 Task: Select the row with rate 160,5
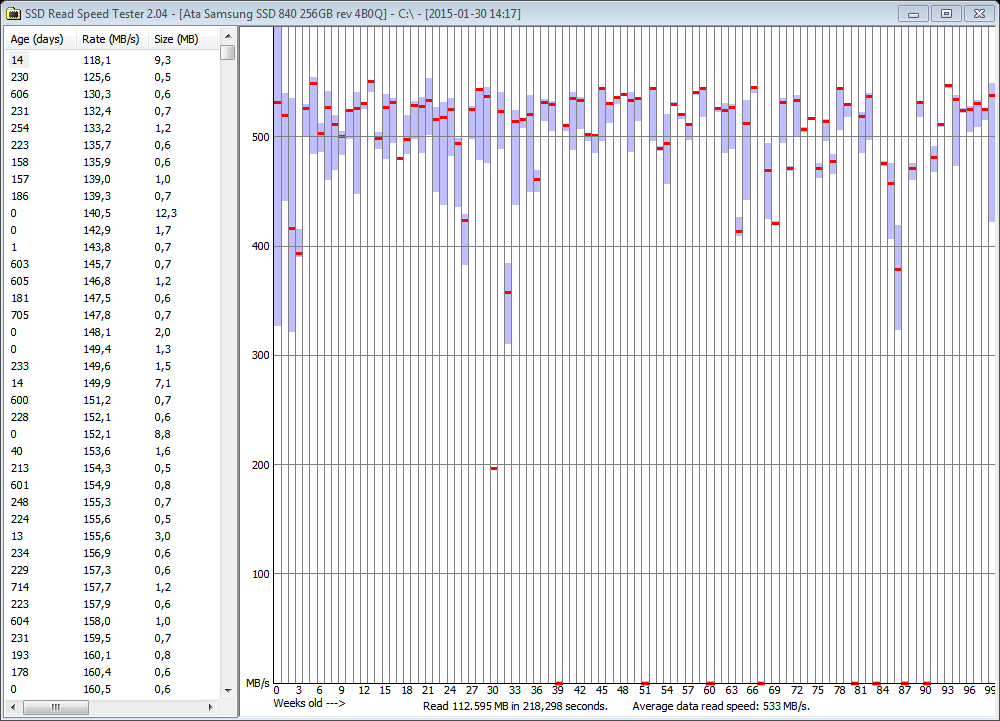coord(112,689)
